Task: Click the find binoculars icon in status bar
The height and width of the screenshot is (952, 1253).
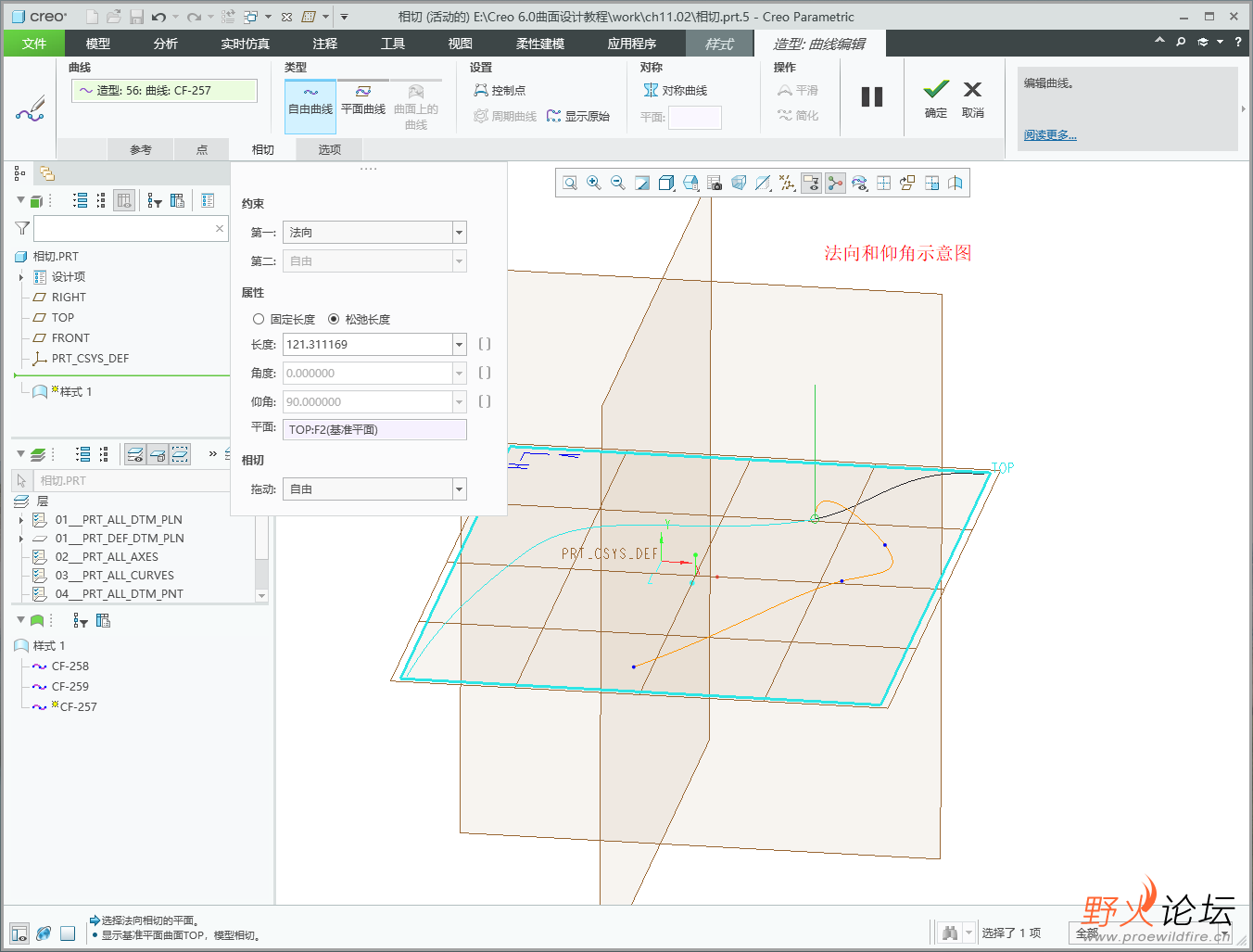Action: pos(949,933)
